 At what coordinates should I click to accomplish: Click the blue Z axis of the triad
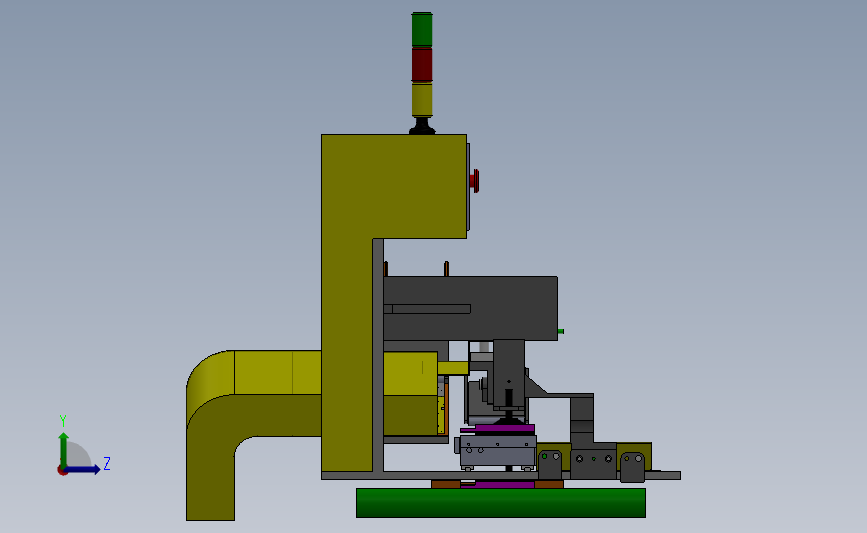coord(83,469)
